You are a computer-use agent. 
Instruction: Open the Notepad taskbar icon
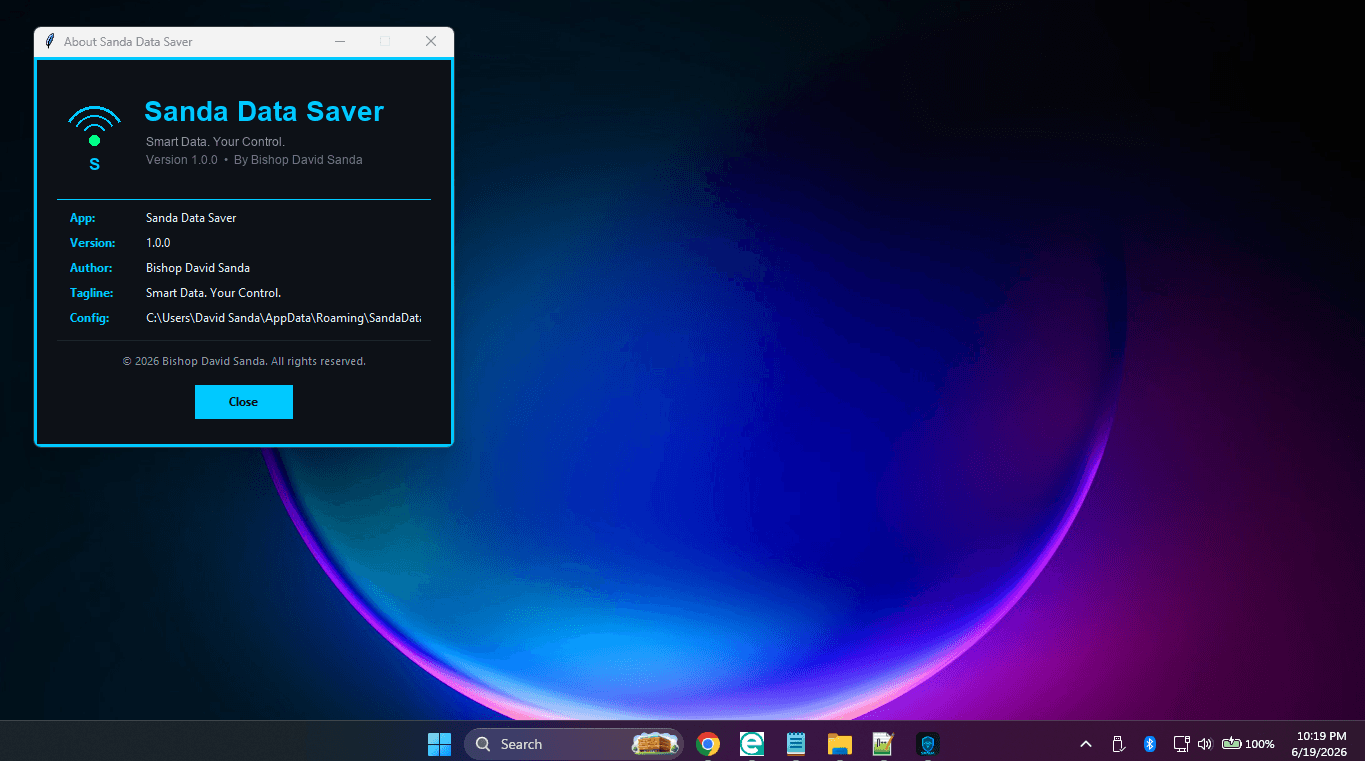click(796, 744)
